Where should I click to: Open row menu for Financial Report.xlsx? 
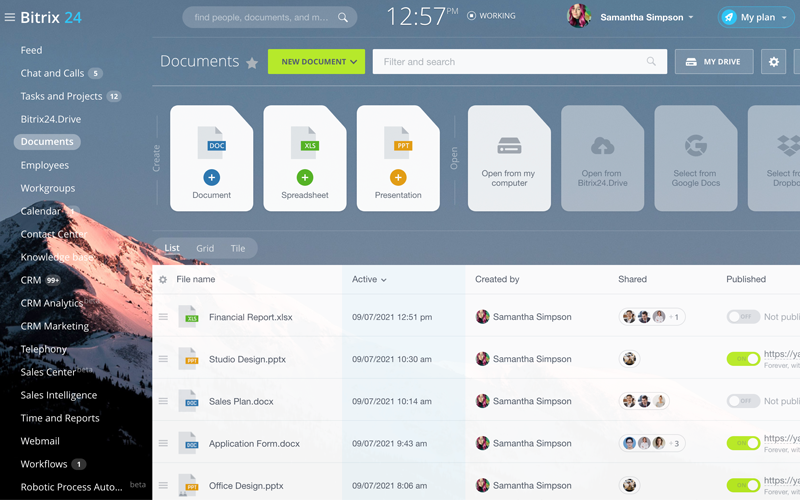[163, 317]
